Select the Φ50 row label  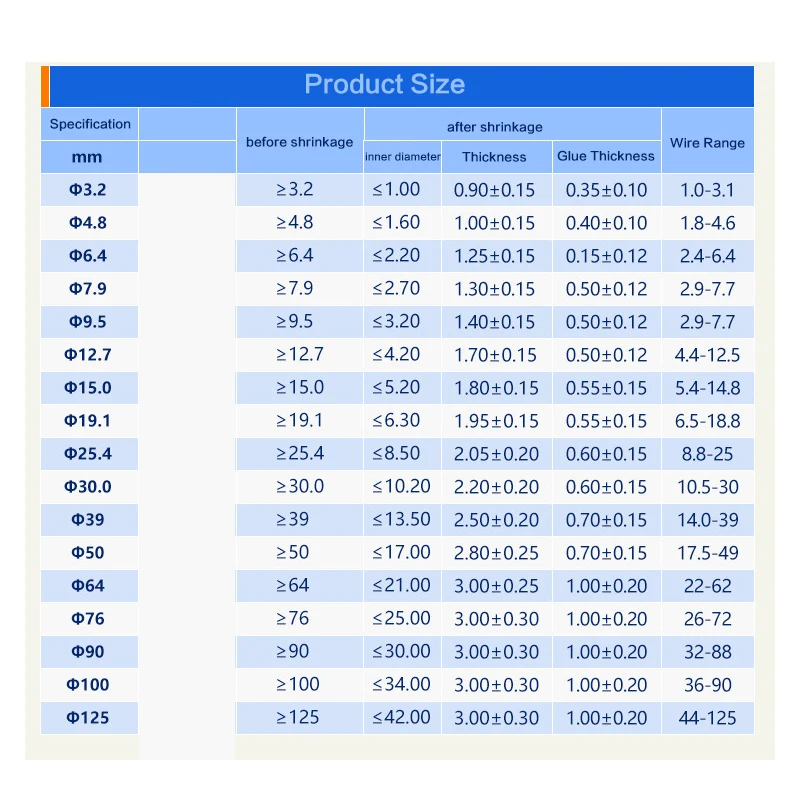click(90, 553)
